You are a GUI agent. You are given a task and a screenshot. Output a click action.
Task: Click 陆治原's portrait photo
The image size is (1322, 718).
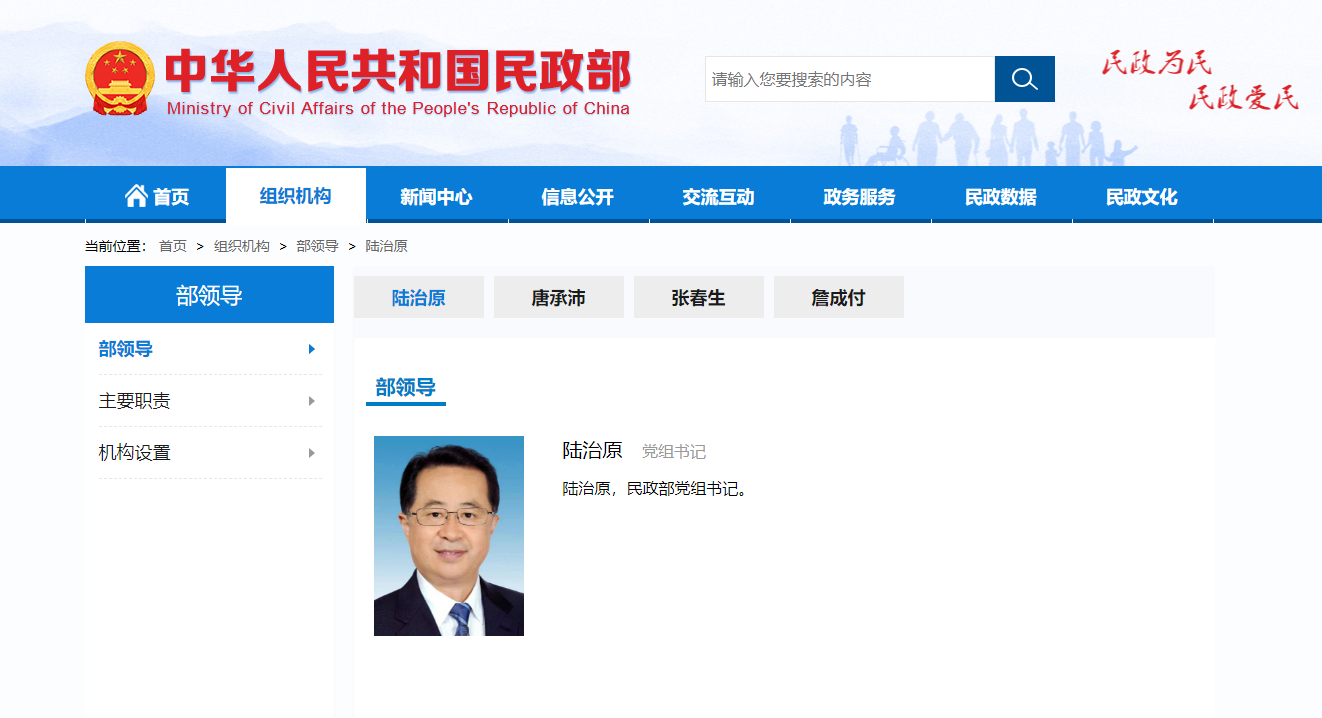(448, 535)
